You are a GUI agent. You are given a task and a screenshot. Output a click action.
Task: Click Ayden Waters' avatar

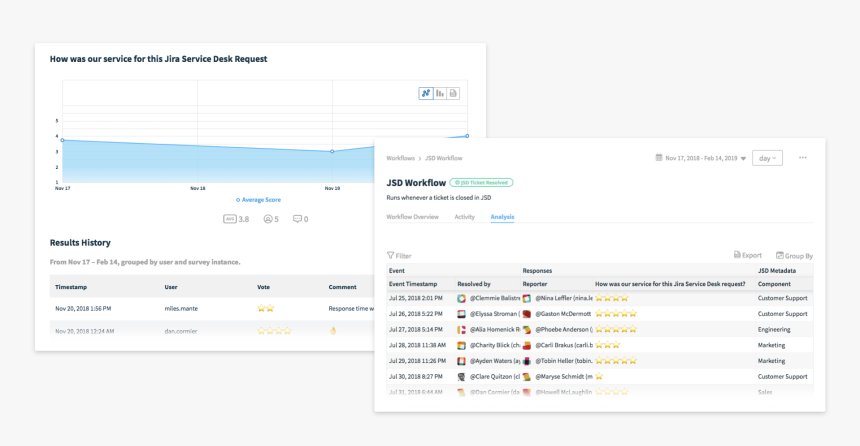click(x=461, y=361)
